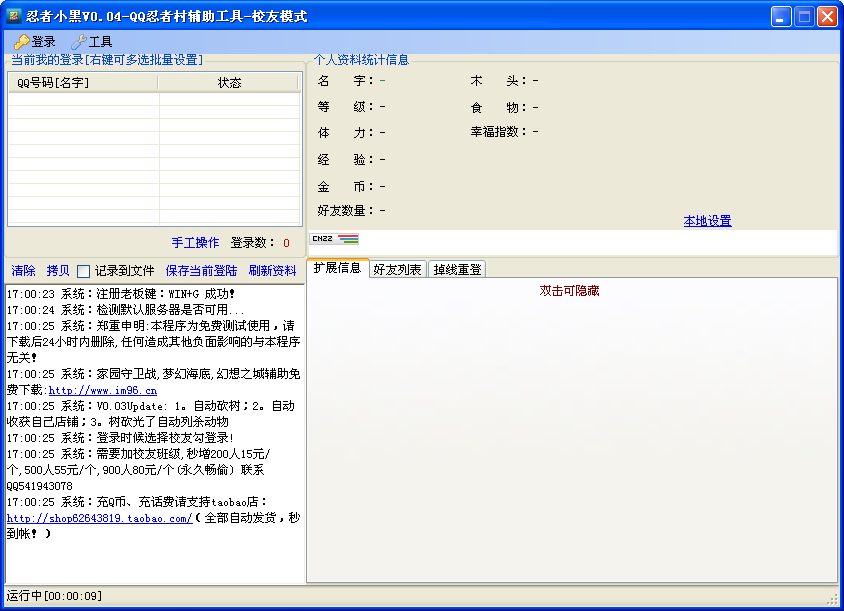Clear the log with 清除
The width and height of the screenshot is (844, 611).
23,271
